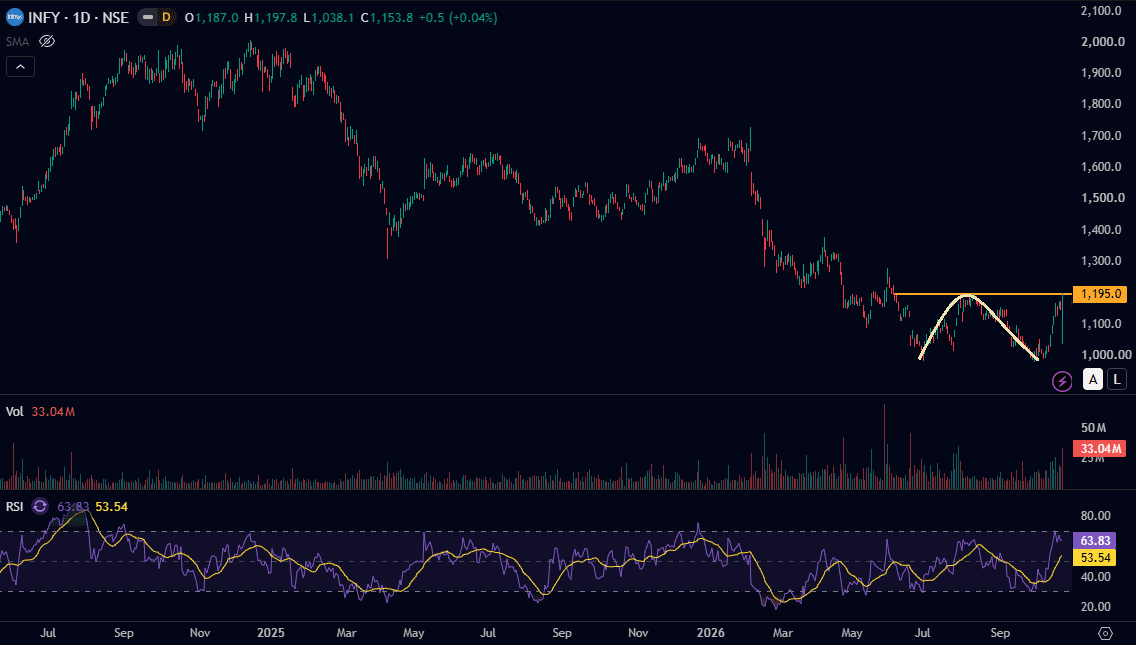
Task: Click the 40.00 RSI axis label
Action: [x=1095, y=577]
